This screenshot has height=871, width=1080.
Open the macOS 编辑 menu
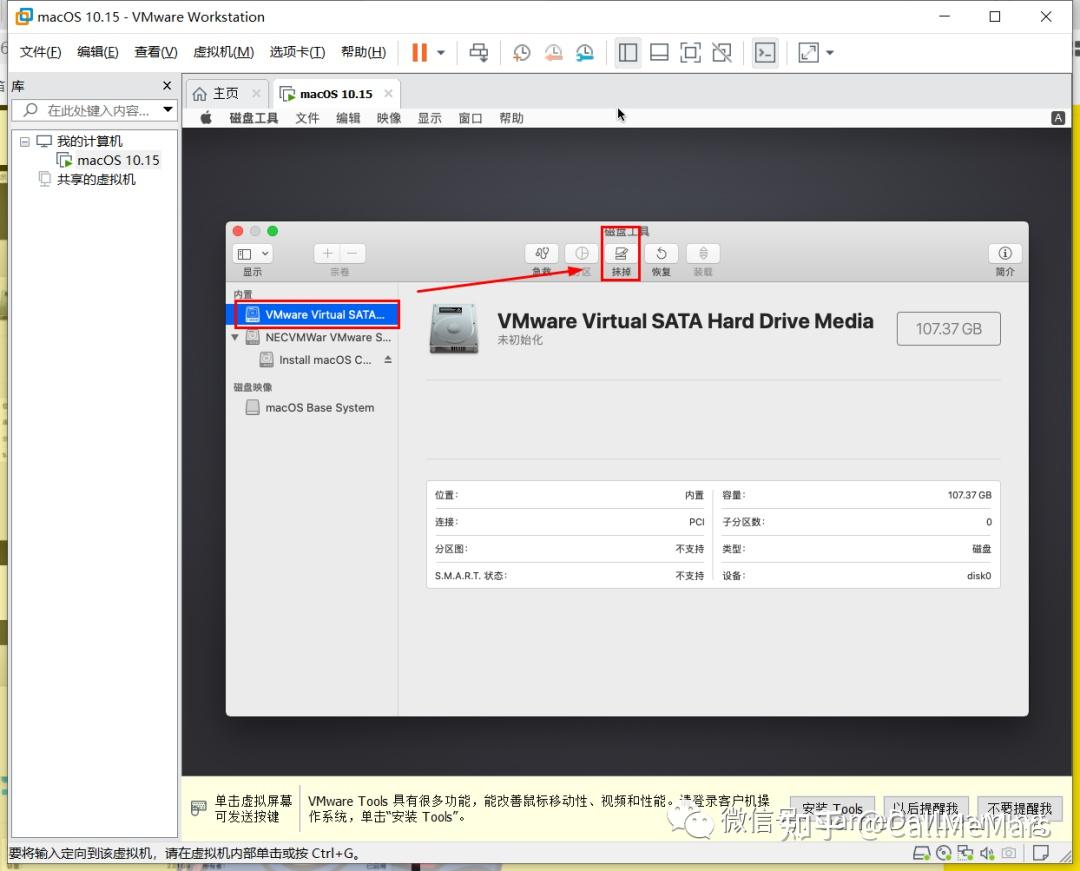(348, 118)
